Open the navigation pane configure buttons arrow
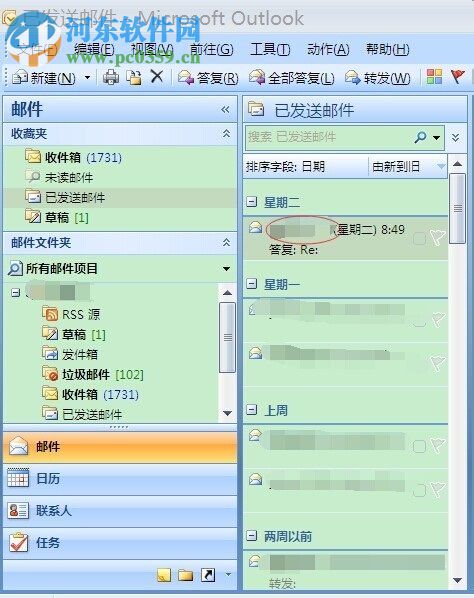This screenshot has height=598, width=474. tap(228, 574)
